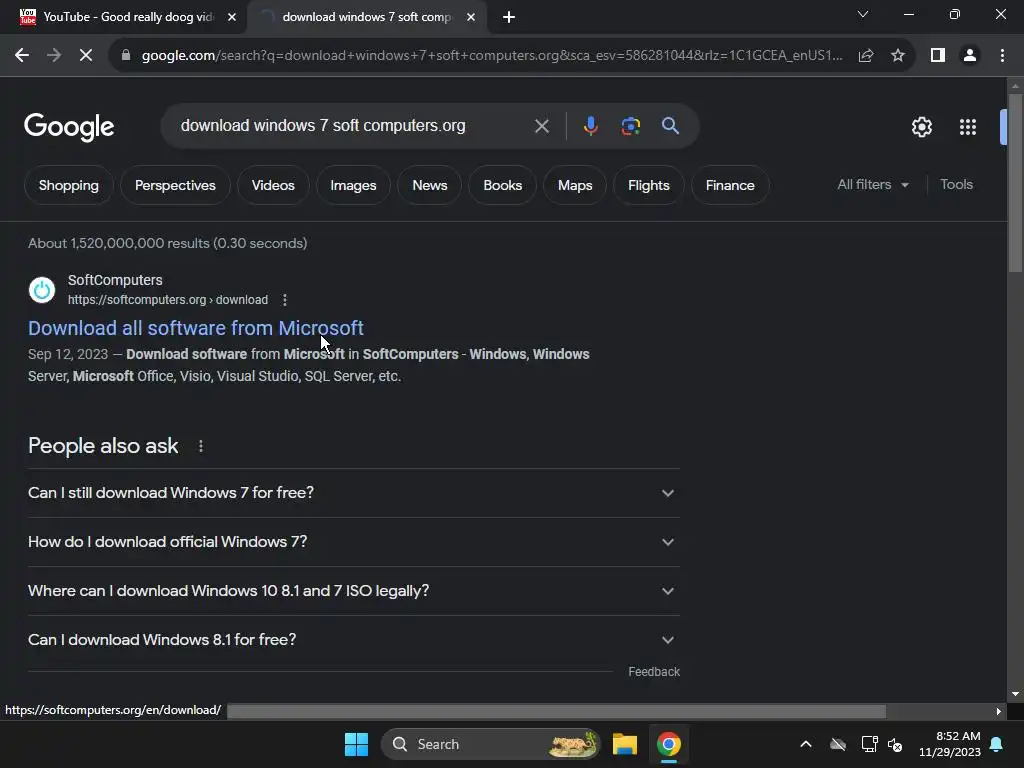This screenshot has width=1024, height=768.
Task: Open Chrome three-dot menu
Action: 1002,56
